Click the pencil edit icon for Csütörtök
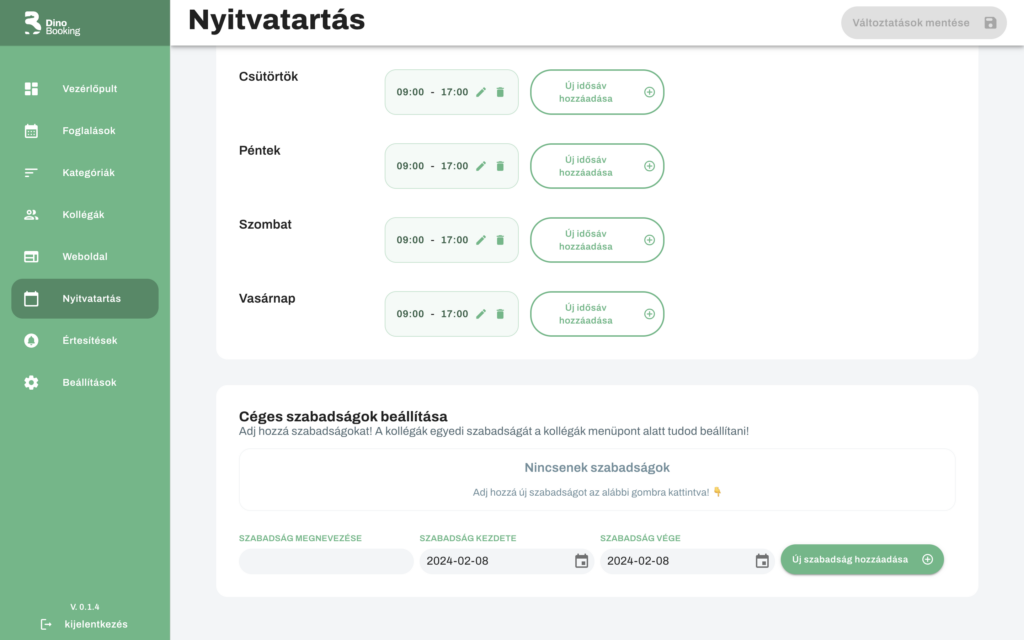 481,92
